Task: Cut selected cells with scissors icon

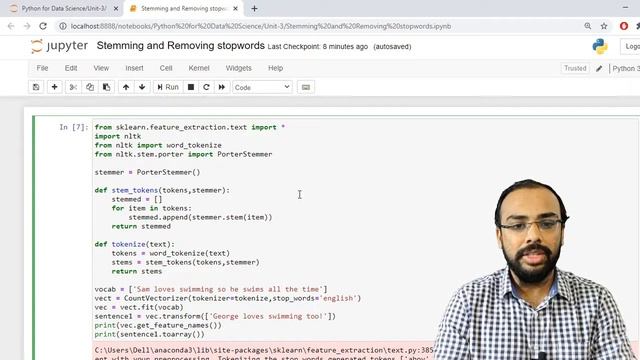Action: pyautogui.click(x=73, y=87)
